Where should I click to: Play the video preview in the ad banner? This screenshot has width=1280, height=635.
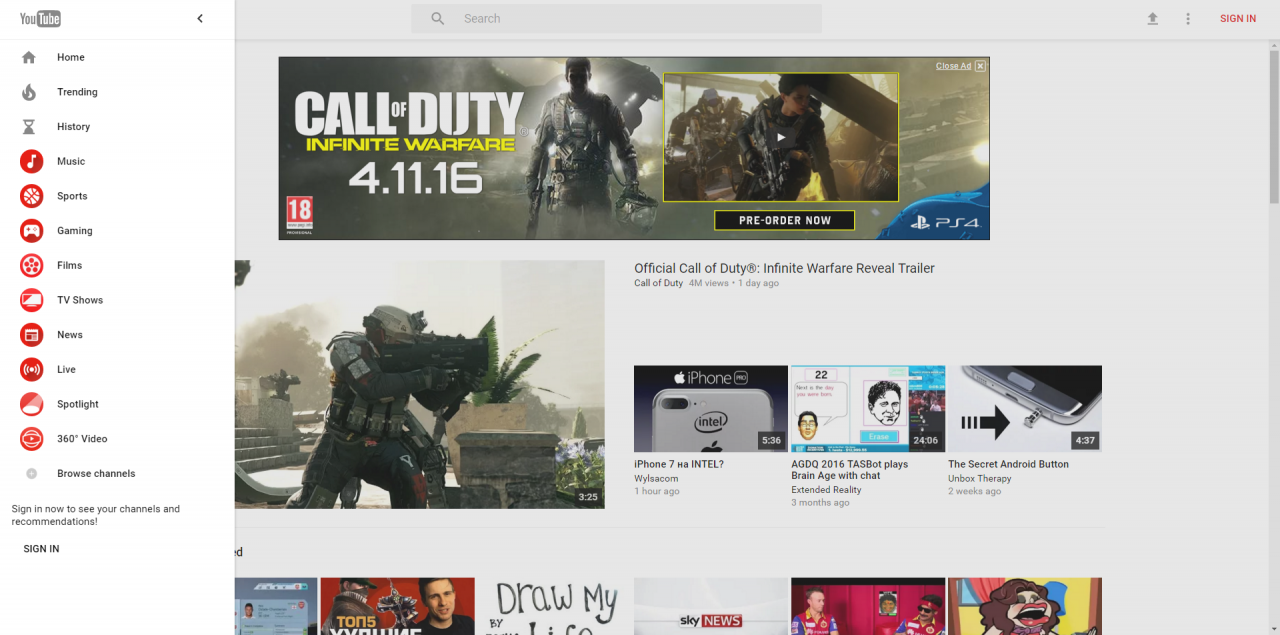click(x=781, y=138)
